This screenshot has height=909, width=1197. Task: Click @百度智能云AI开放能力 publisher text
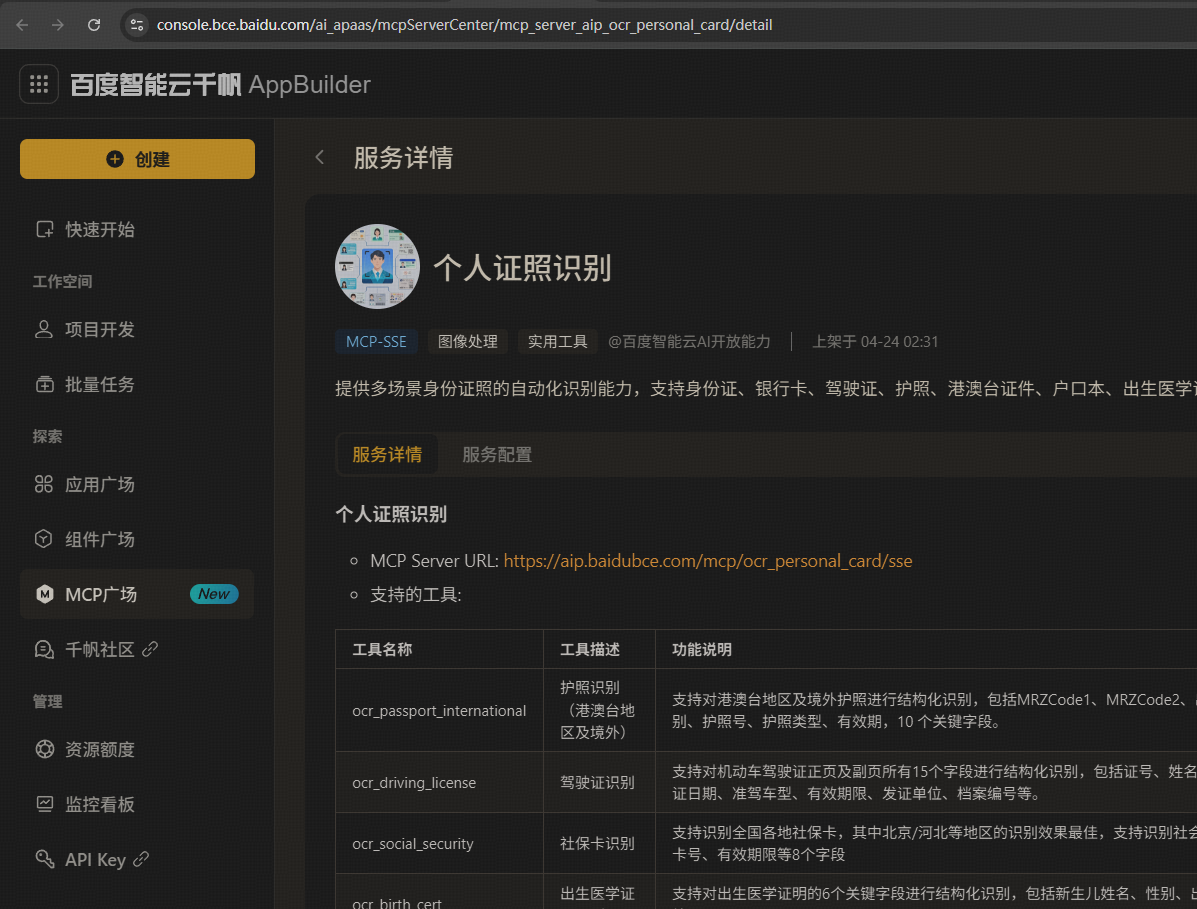(689, 341)
